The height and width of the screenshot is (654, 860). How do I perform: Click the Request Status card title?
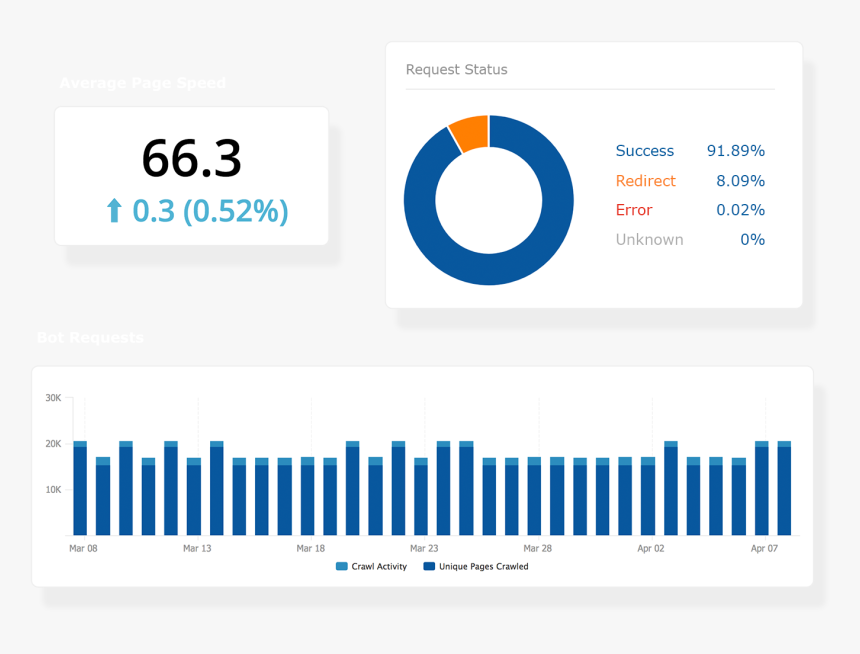tap(456, 70)
